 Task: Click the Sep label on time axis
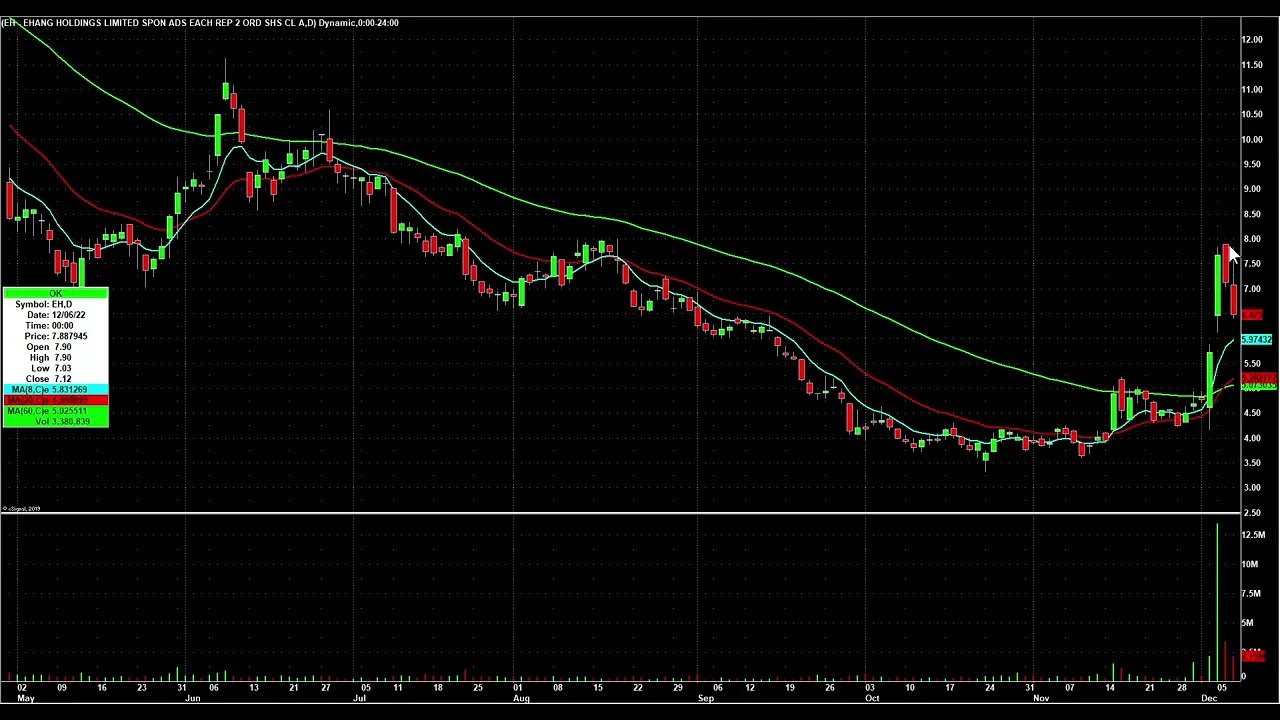coord(706,698)
